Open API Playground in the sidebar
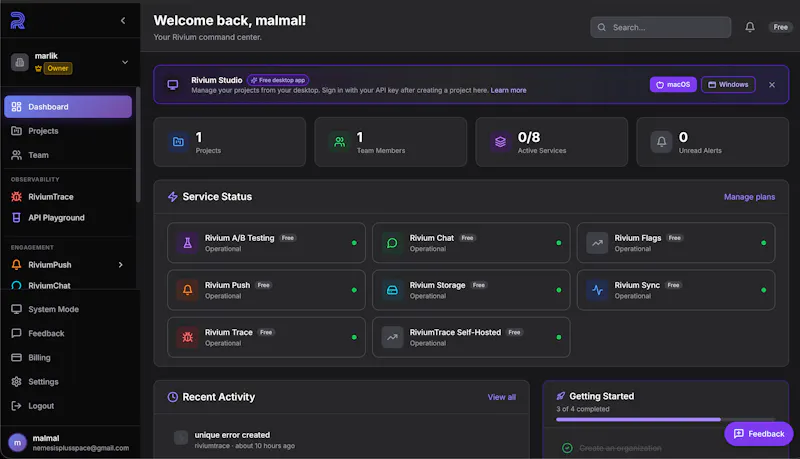Image resolution: width=800 pixels, height=459 pixels. [x=68, y=218]
